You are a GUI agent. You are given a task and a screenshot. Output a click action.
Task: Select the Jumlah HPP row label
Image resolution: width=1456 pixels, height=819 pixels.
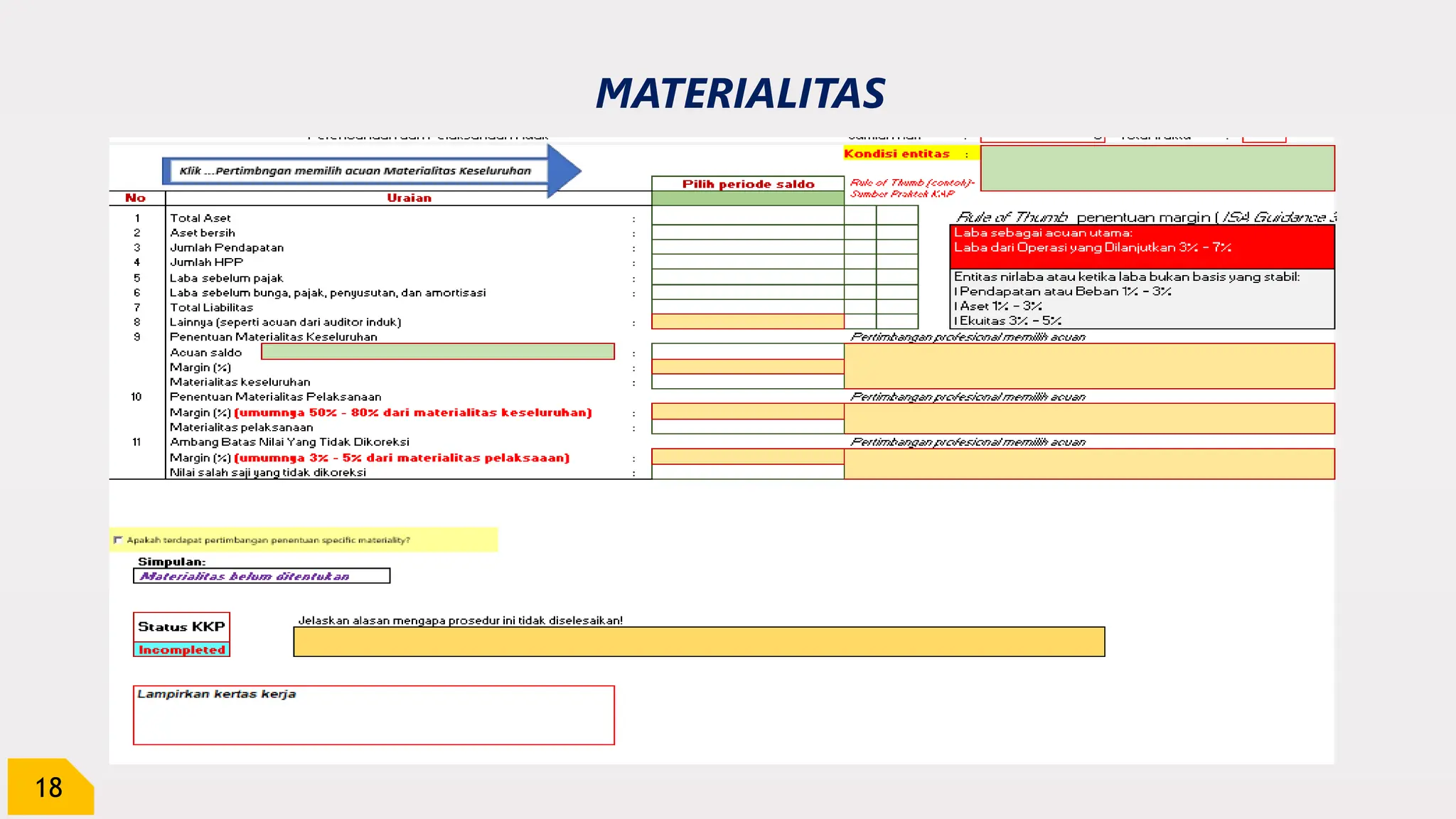point(206,262)
